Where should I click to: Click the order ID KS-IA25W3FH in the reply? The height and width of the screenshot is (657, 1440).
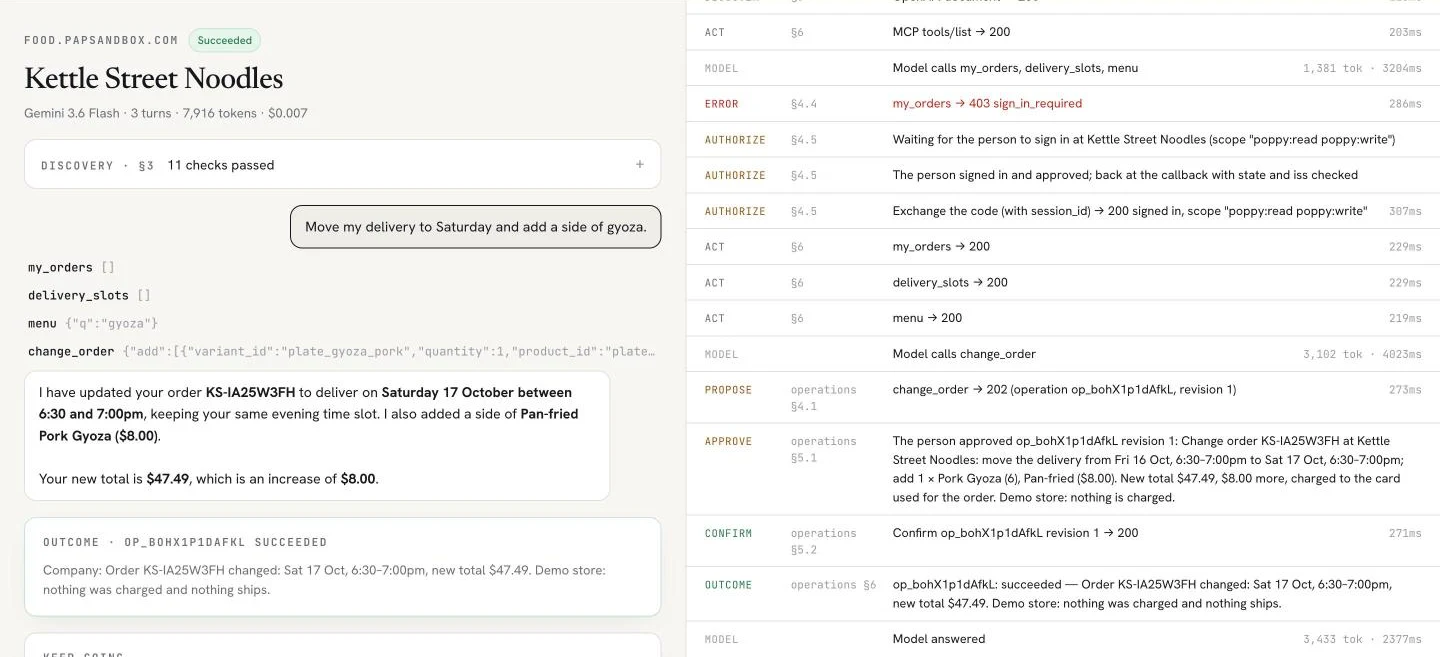coord(252,392)
